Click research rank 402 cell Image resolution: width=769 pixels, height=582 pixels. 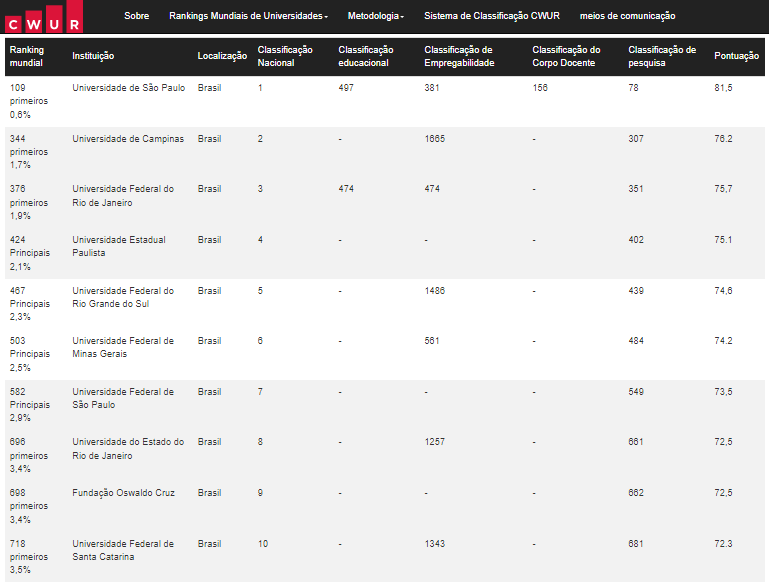point(636,240)
